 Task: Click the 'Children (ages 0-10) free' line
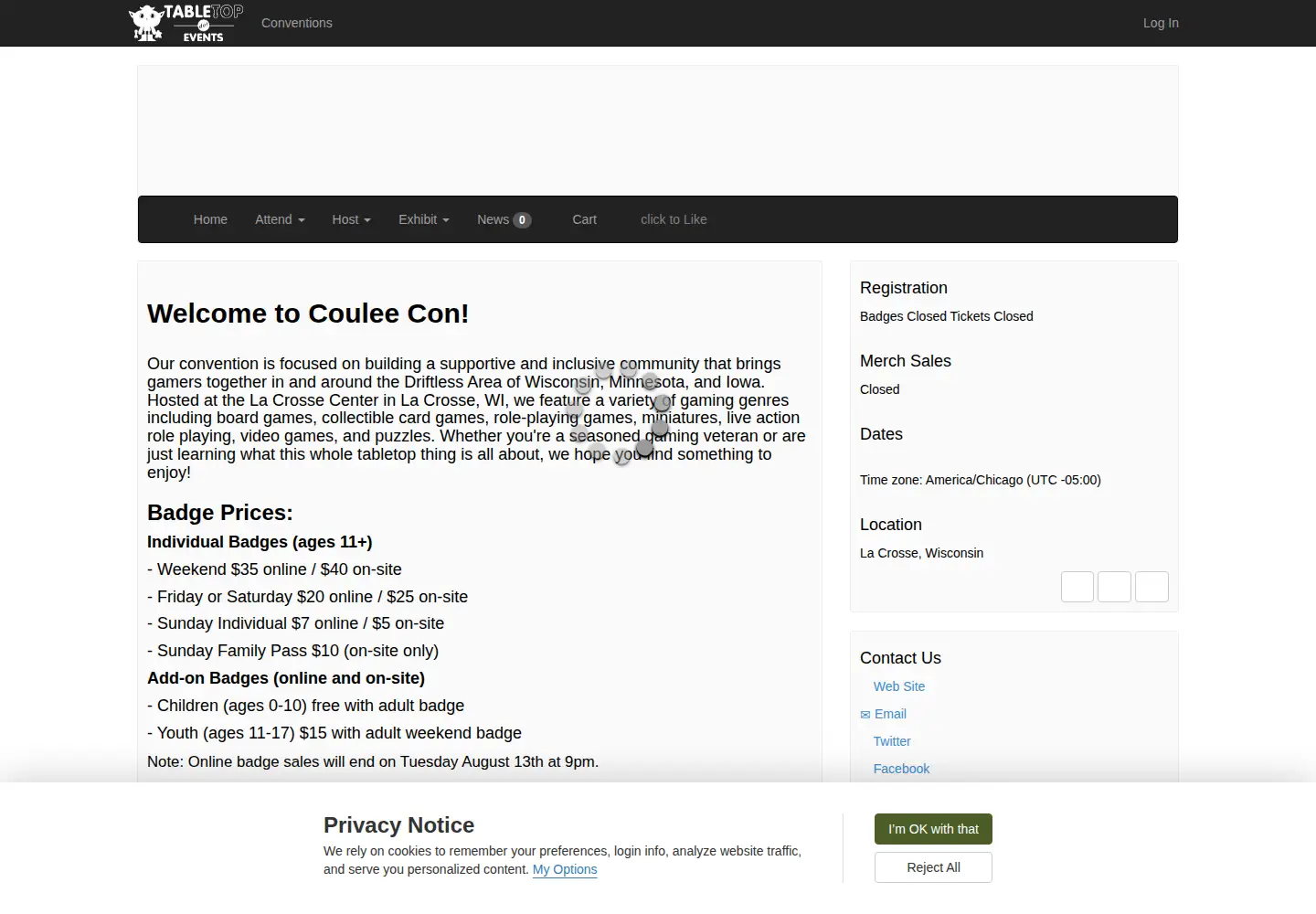(305, 706)
